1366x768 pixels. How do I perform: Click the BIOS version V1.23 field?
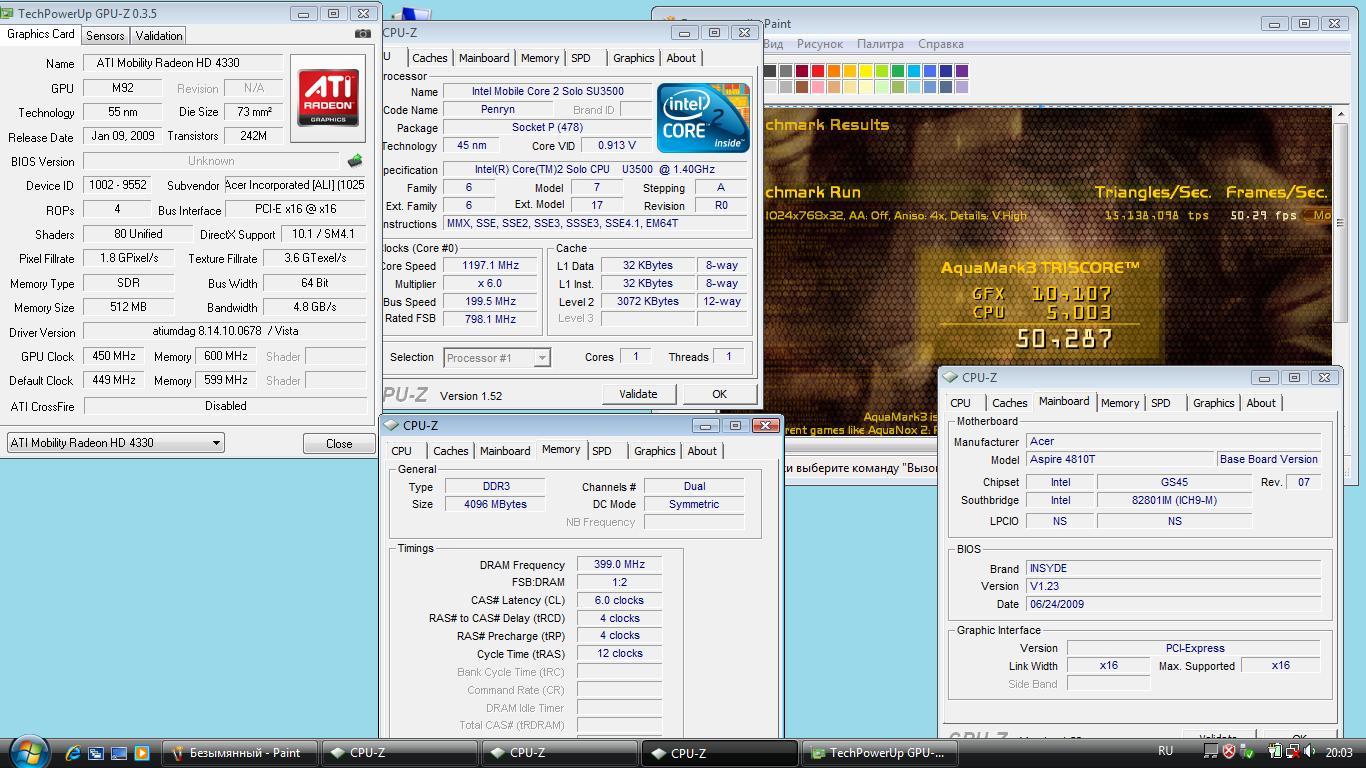[1173, 586]
